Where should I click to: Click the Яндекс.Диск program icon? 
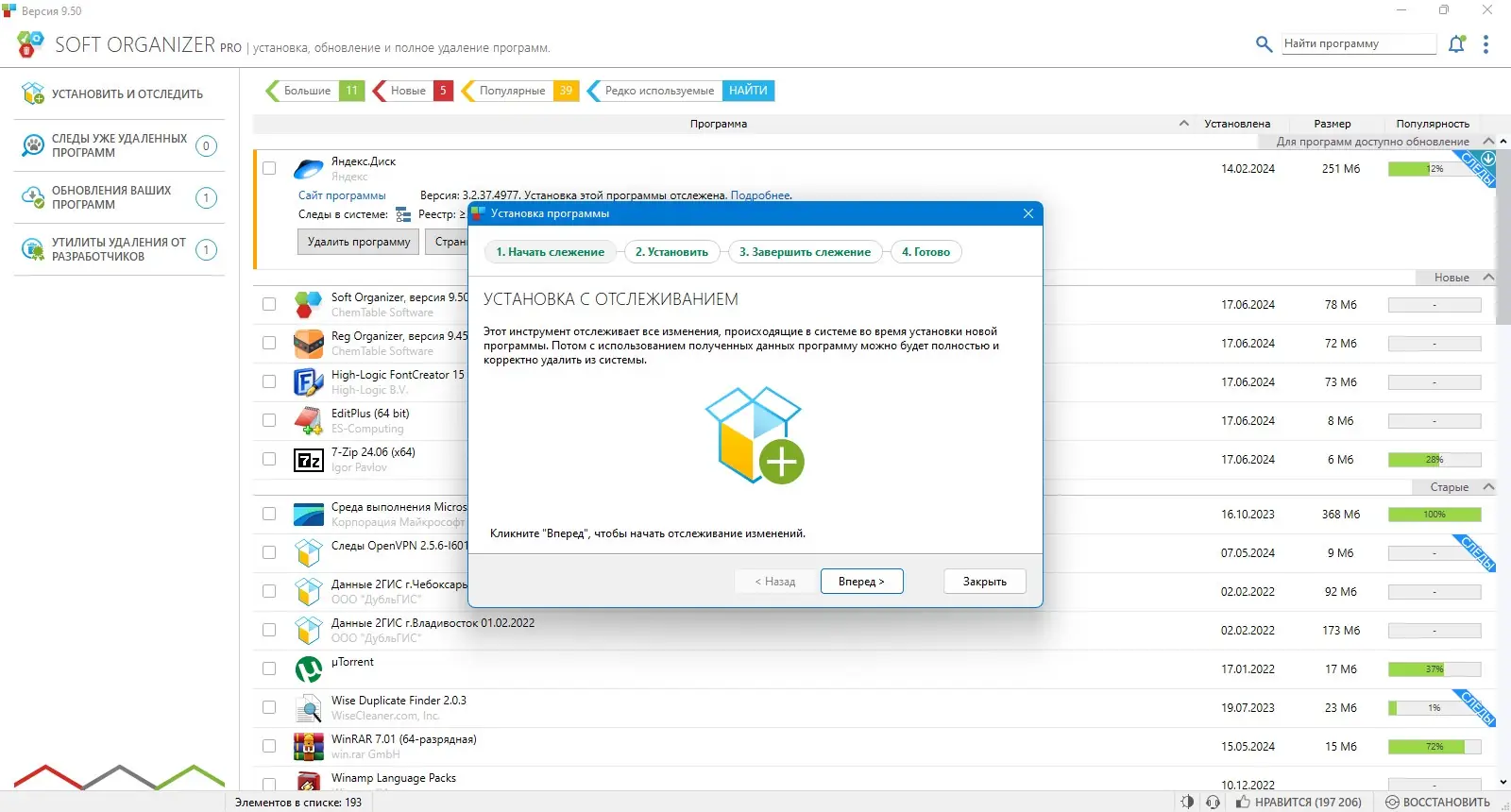309,169
